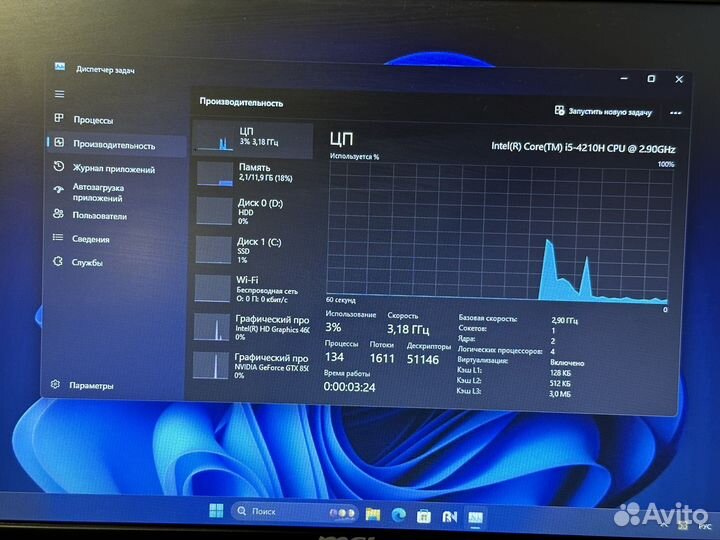Click the Логических процессоров label

tap(500, 350)
